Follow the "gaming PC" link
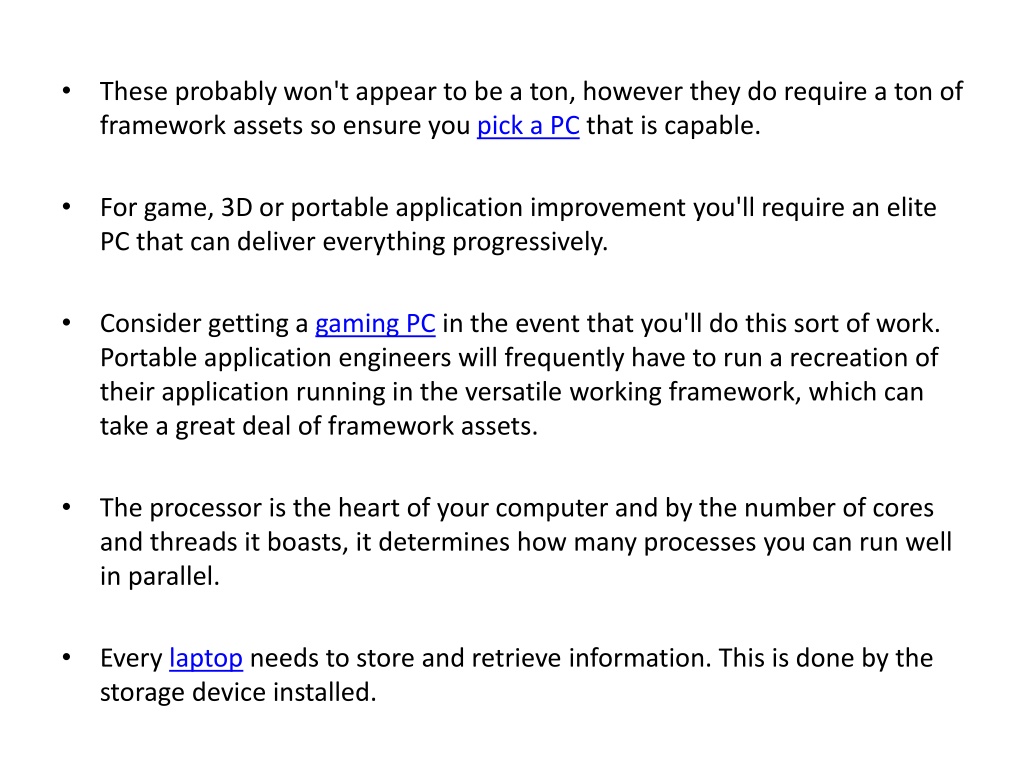The width and height of the screenshot is (1024, 768). 375,324
